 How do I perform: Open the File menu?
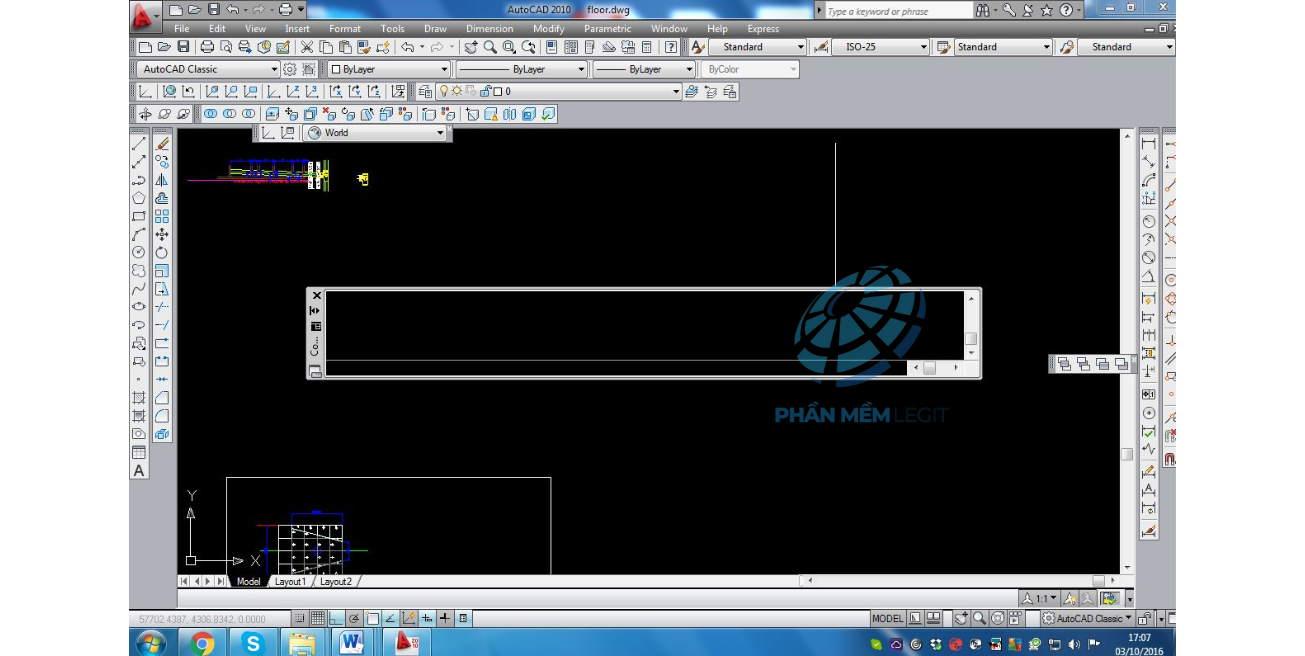[181, 29]
